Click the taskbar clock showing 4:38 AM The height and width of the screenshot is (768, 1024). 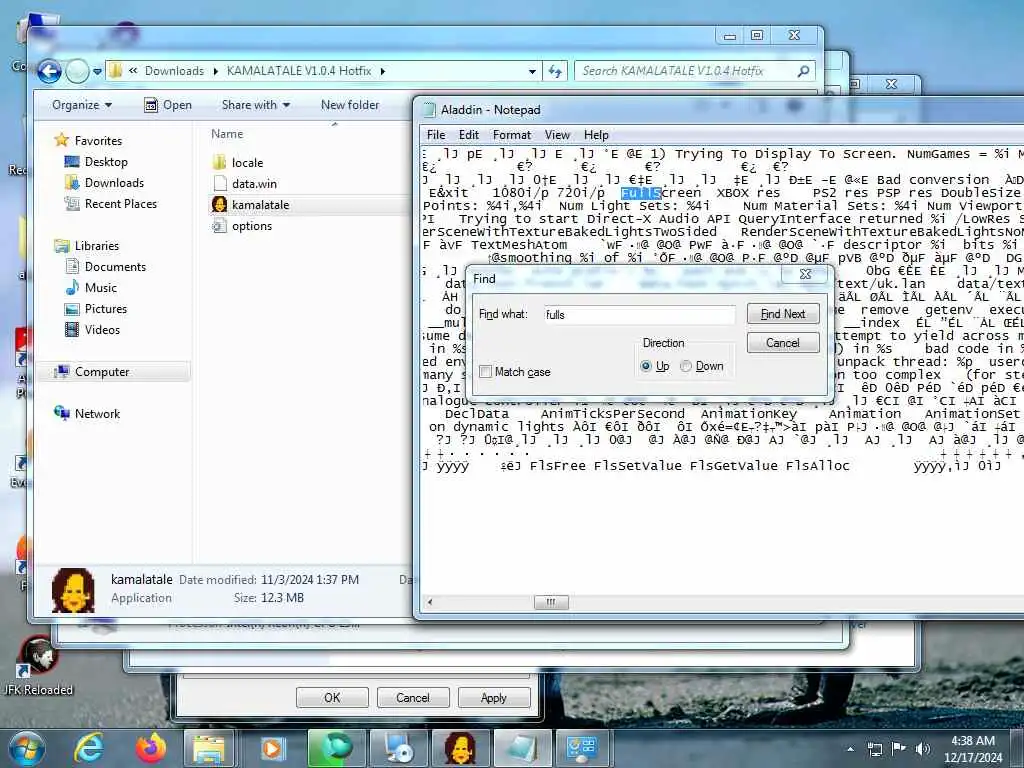coord(973,749)
